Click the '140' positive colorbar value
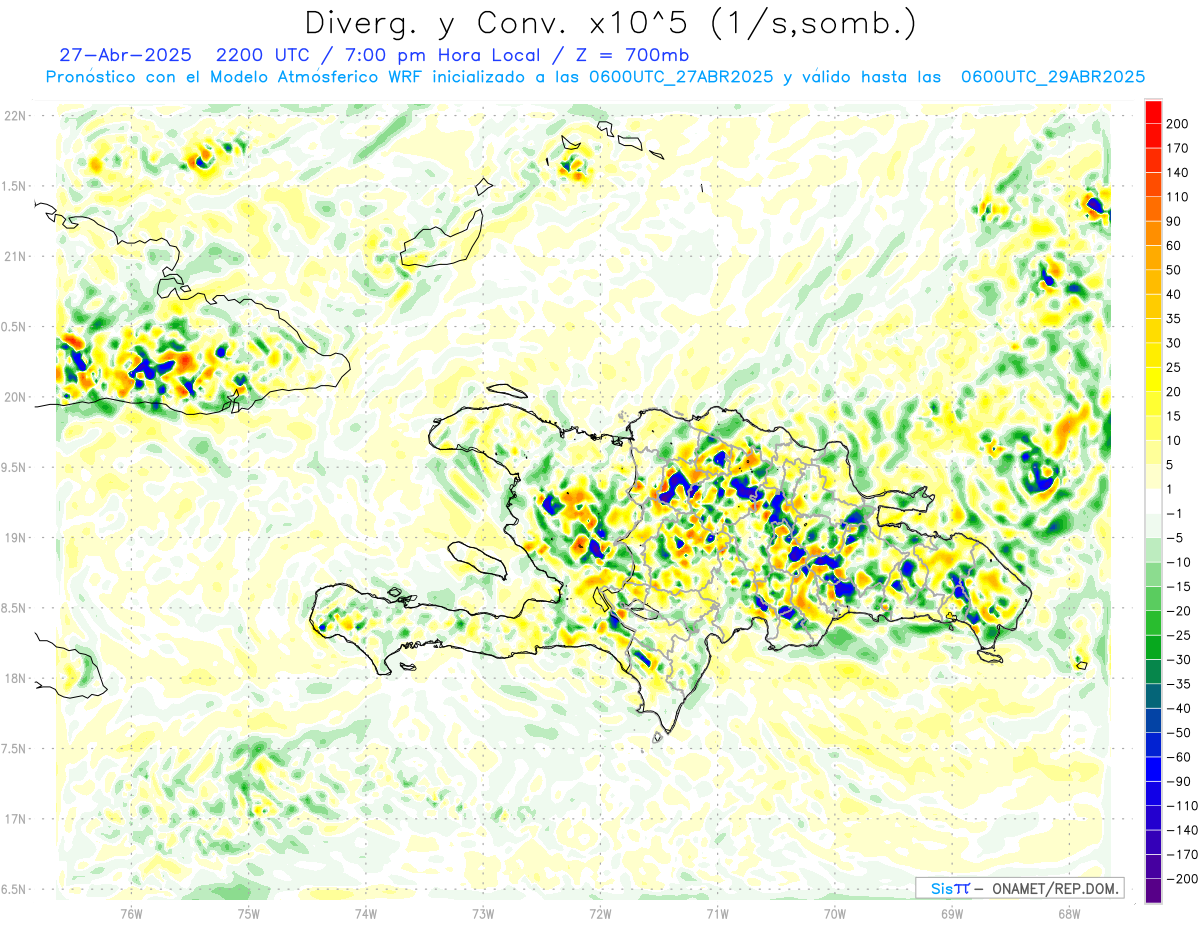 [x=1177, y=173]
